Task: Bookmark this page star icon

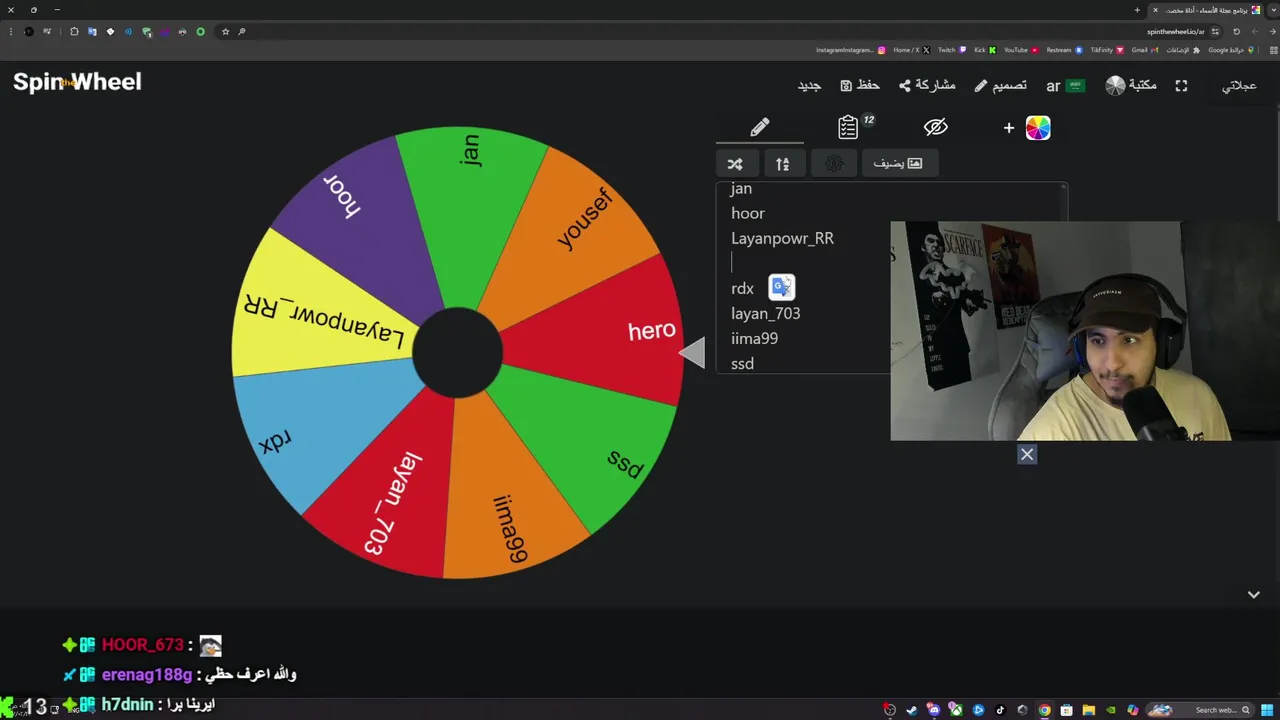Action: (225, 32)
